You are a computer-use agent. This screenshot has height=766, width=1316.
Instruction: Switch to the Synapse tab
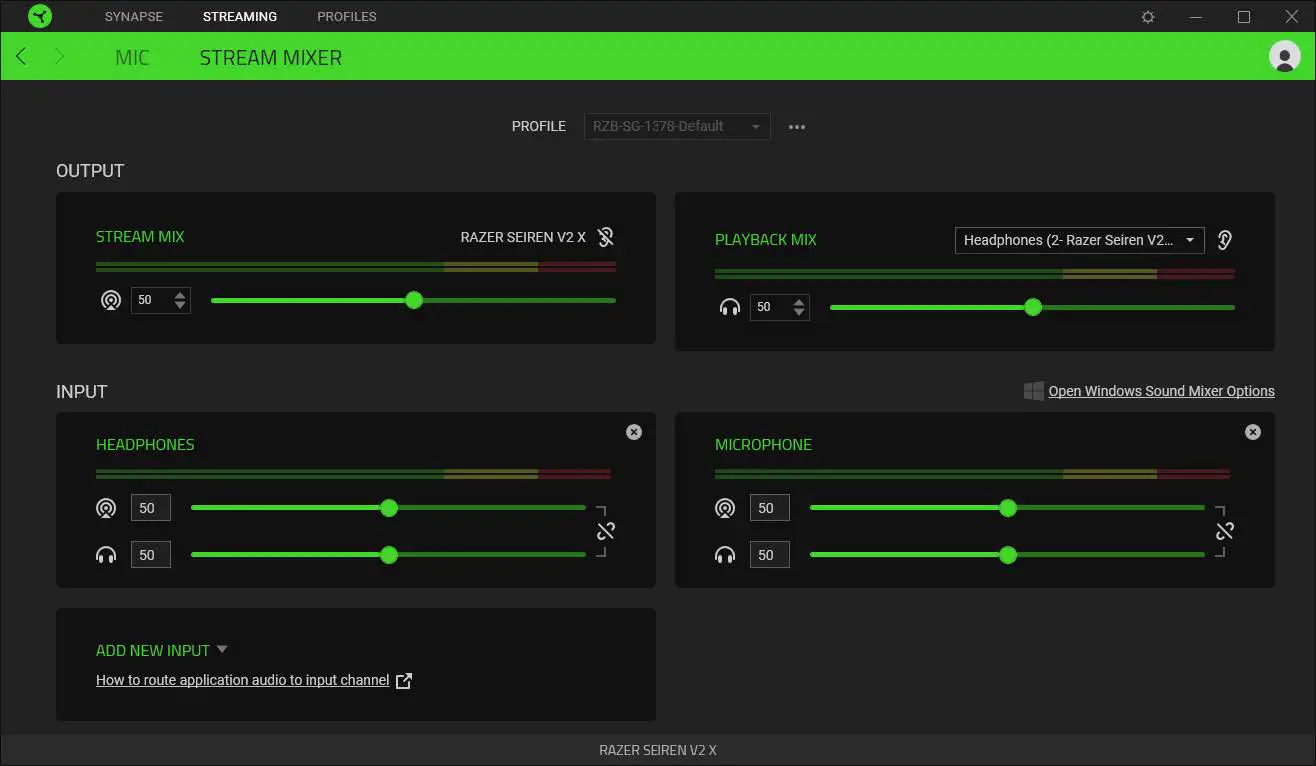coord(134,17)
